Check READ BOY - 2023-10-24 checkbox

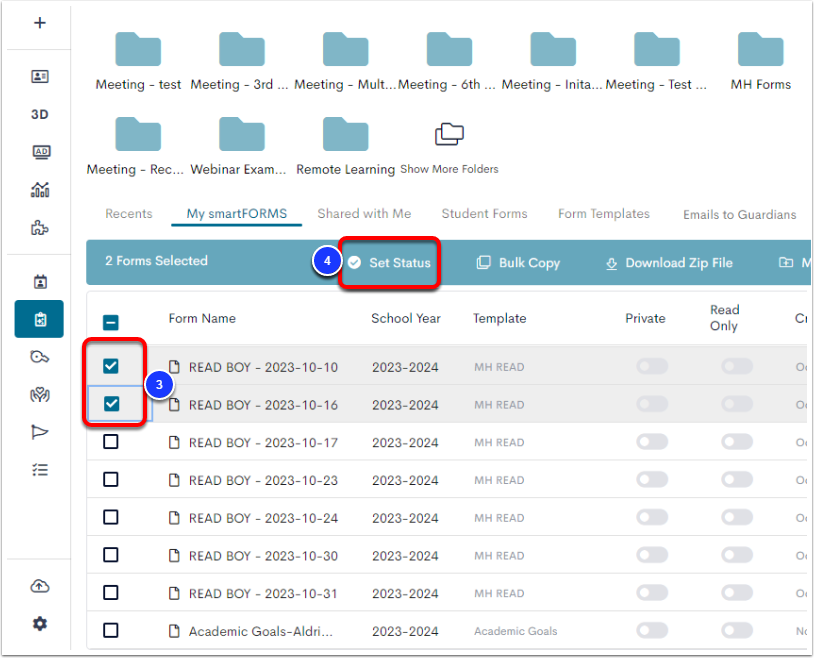pos(111,517)
